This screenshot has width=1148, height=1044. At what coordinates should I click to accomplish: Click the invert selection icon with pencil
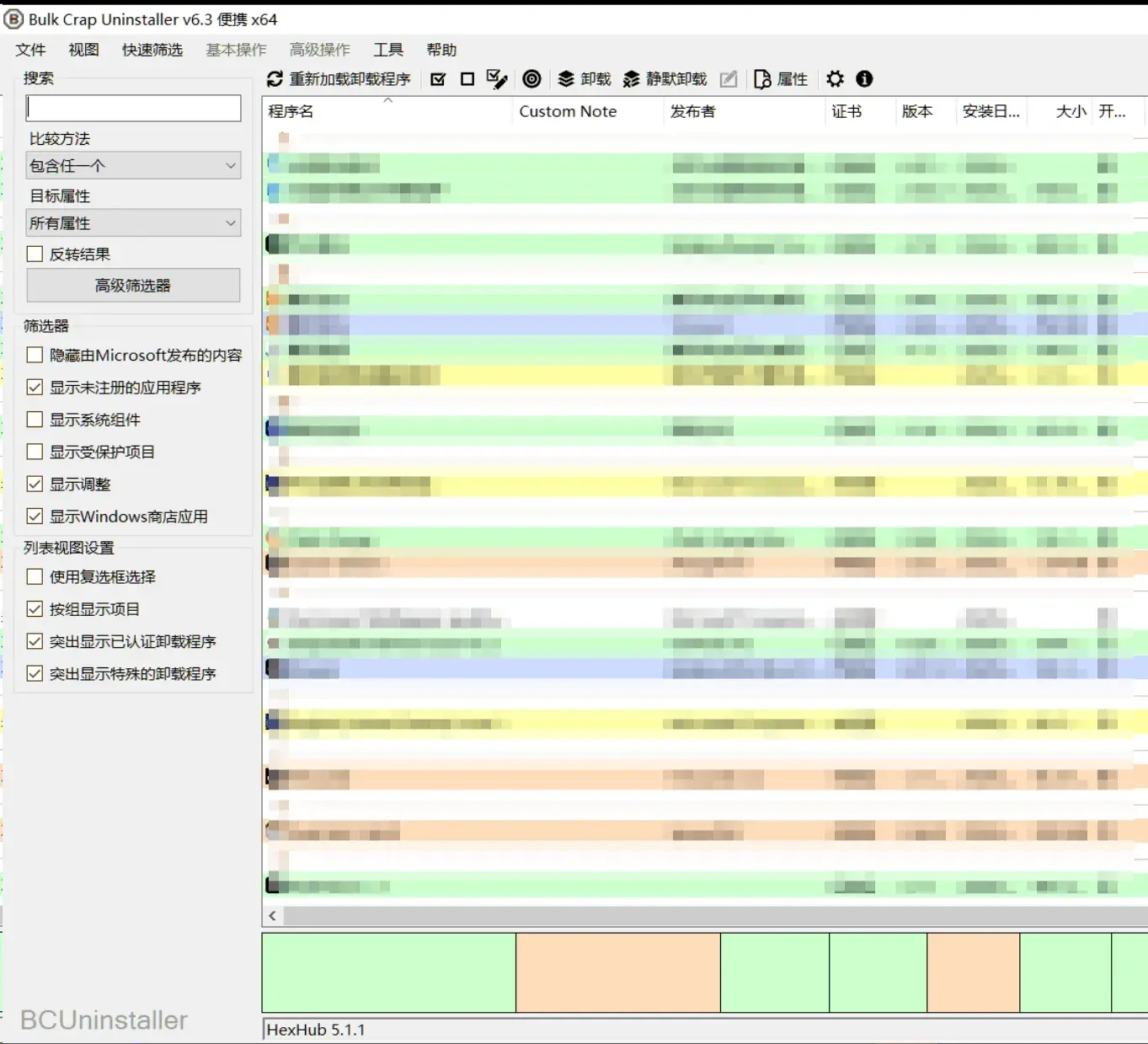(497, 79)
